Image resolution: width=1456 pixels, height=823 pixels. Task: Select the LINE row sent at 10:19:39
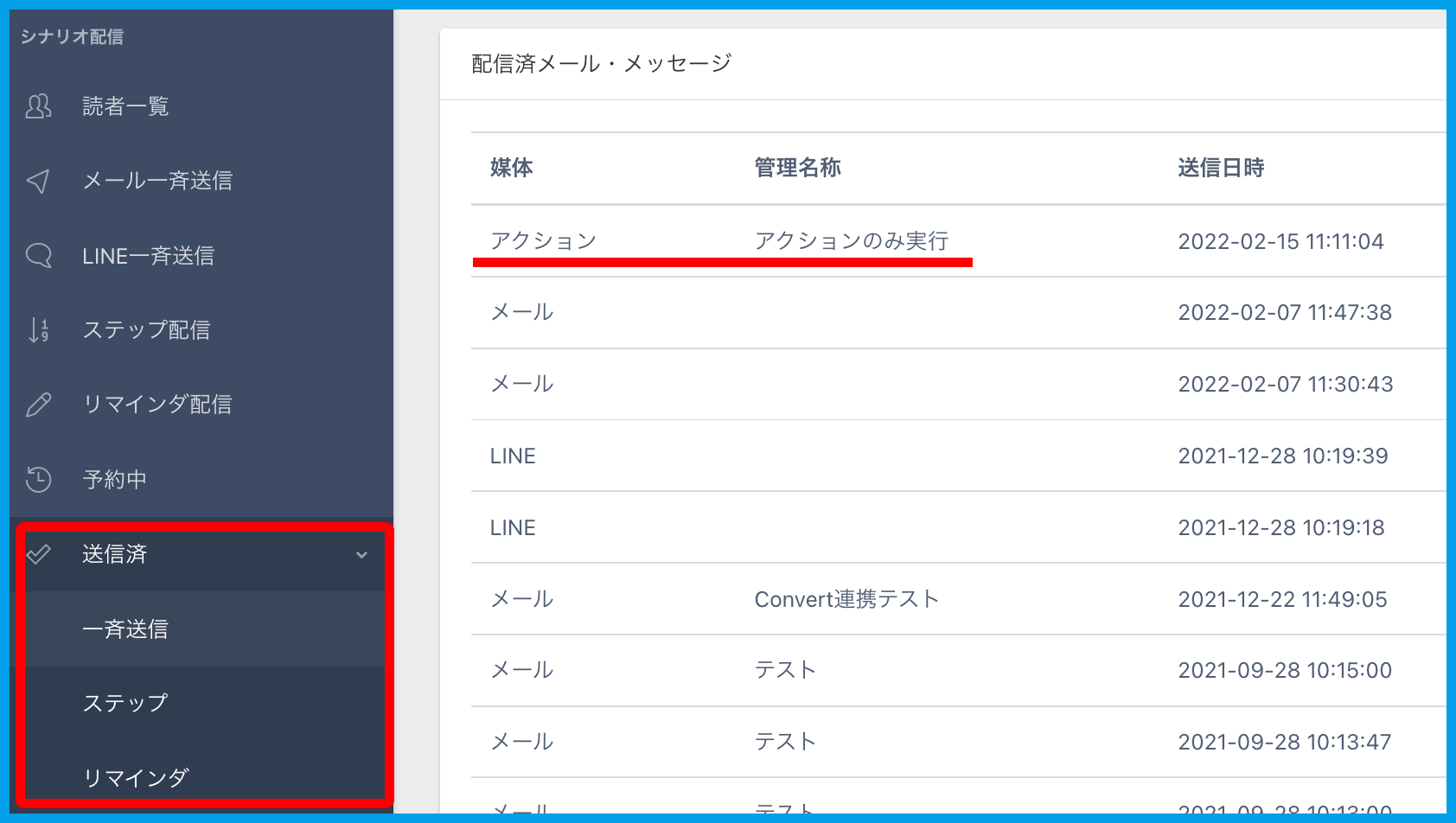click(513, 456)
